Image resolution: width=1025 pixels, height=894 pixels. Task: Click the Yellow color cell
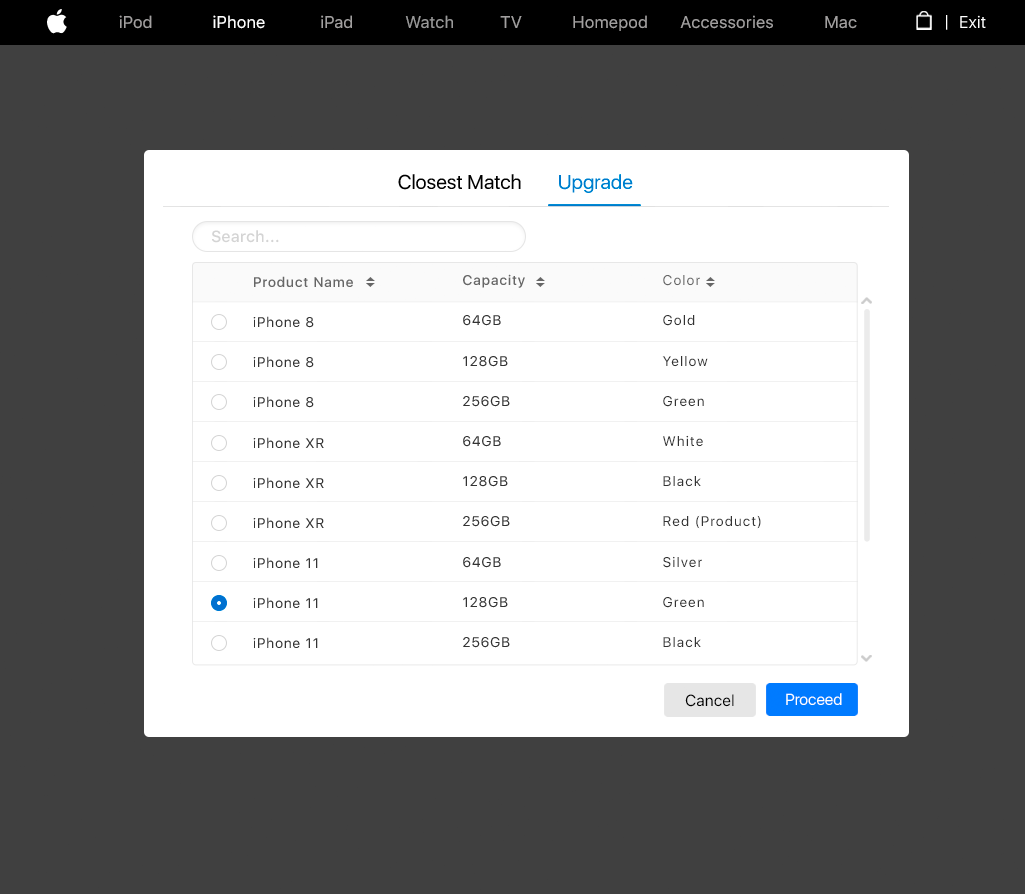coord(684,361)
